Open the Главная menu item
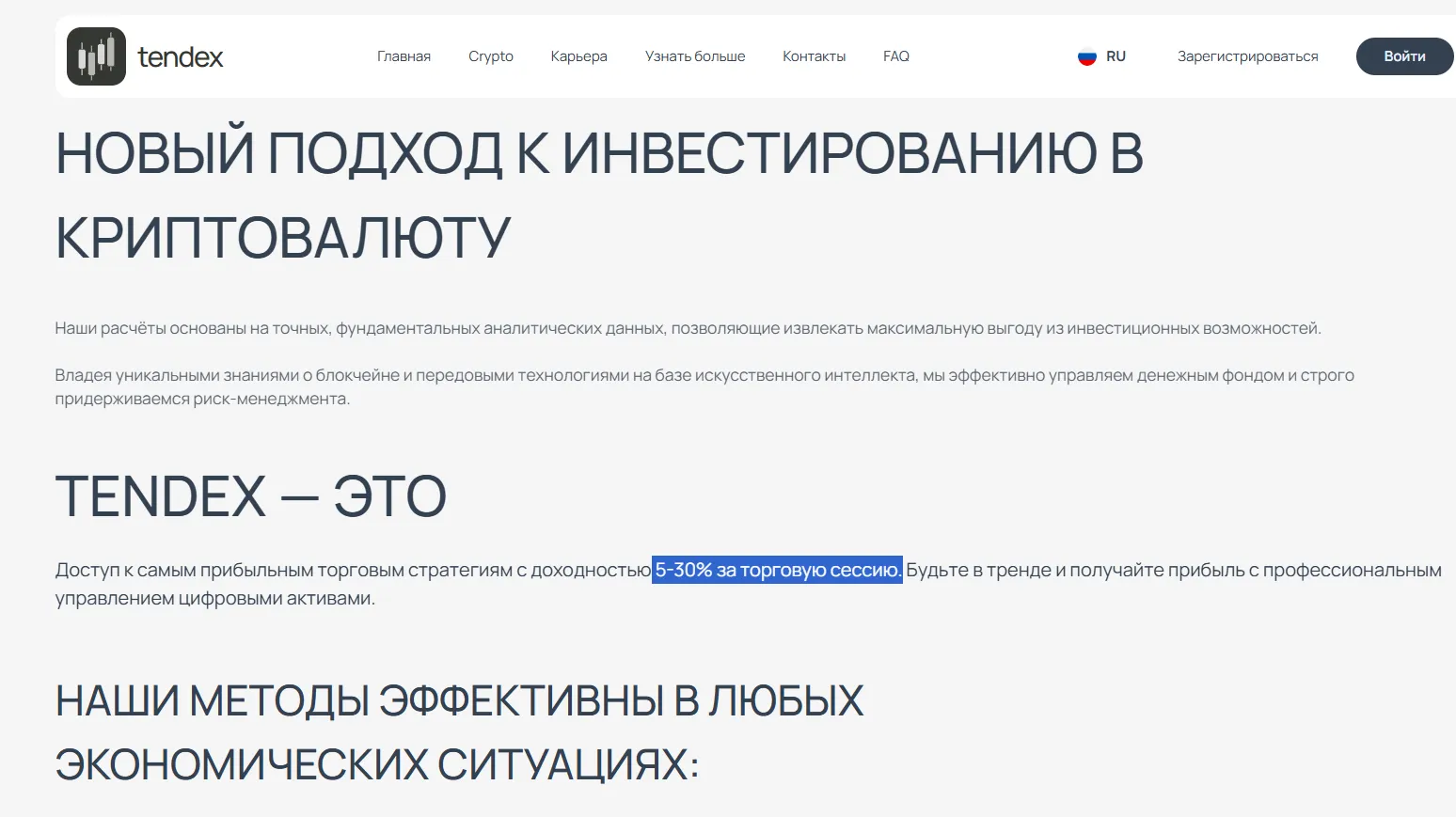 [404, 56]
